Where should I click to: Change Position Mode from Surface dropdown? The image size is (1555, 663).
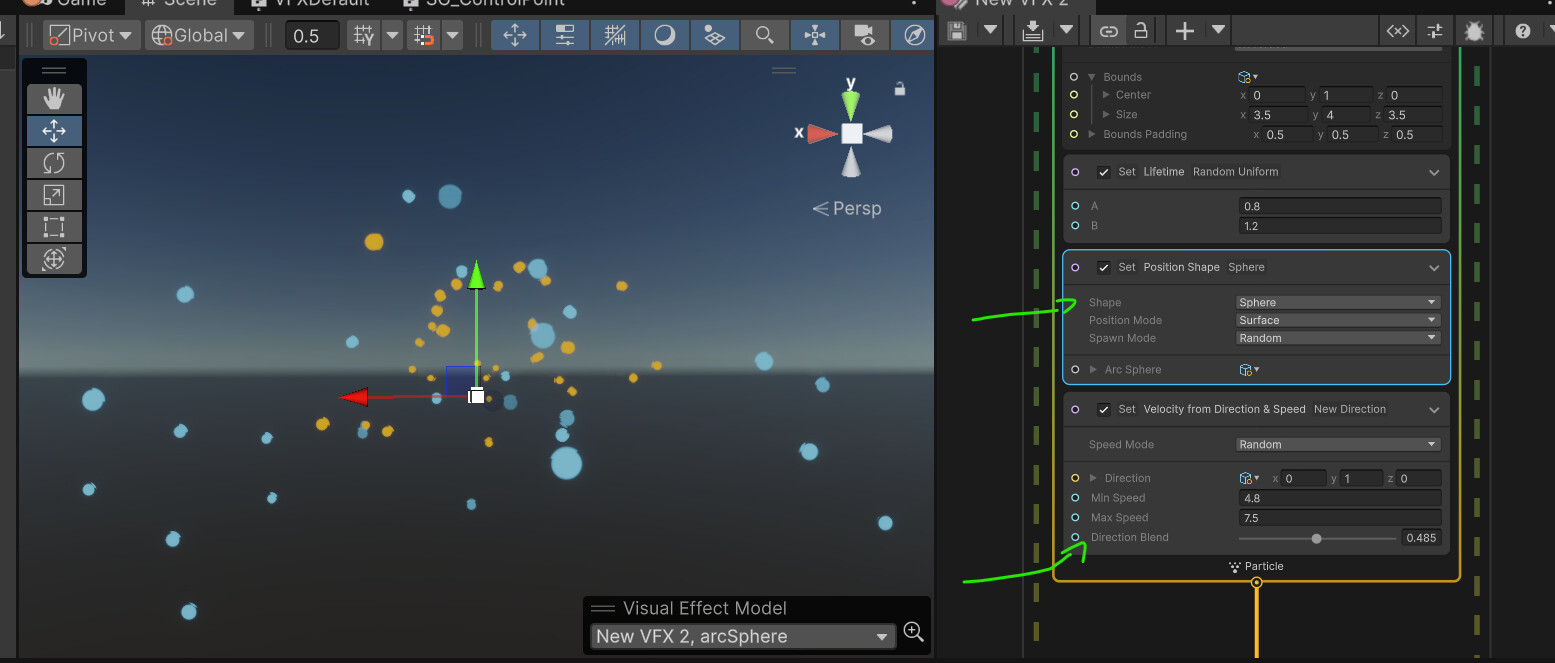pos(1337,320)
